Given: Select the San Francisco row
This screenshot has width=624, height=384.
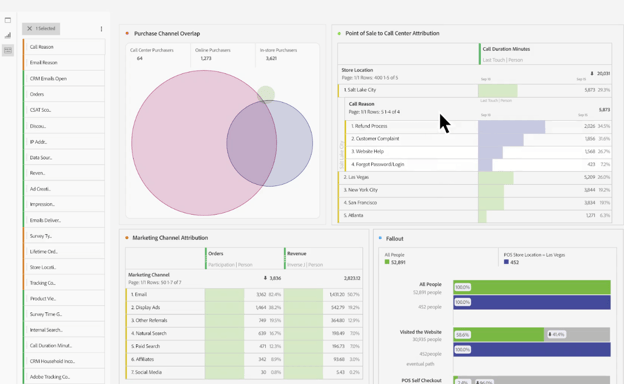Looking at the screenshot, I should click(474, 203).
